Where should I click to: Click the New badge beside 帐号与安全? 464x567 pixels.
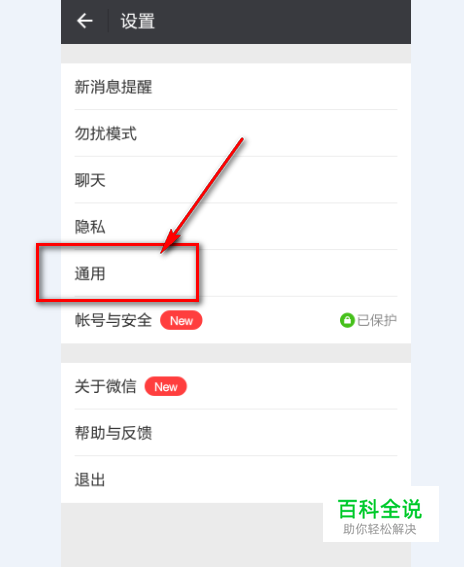(181, 320)
